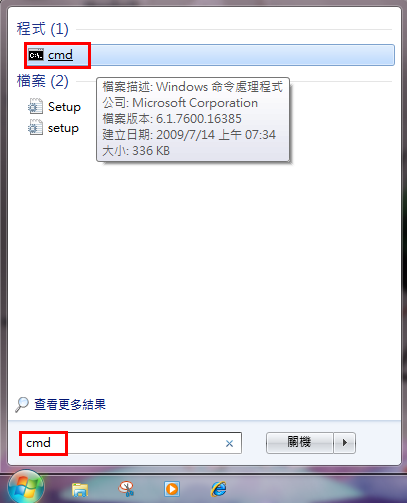Click the 關機 shutdown button
The image size is (407, 503).
click(300, 443)
